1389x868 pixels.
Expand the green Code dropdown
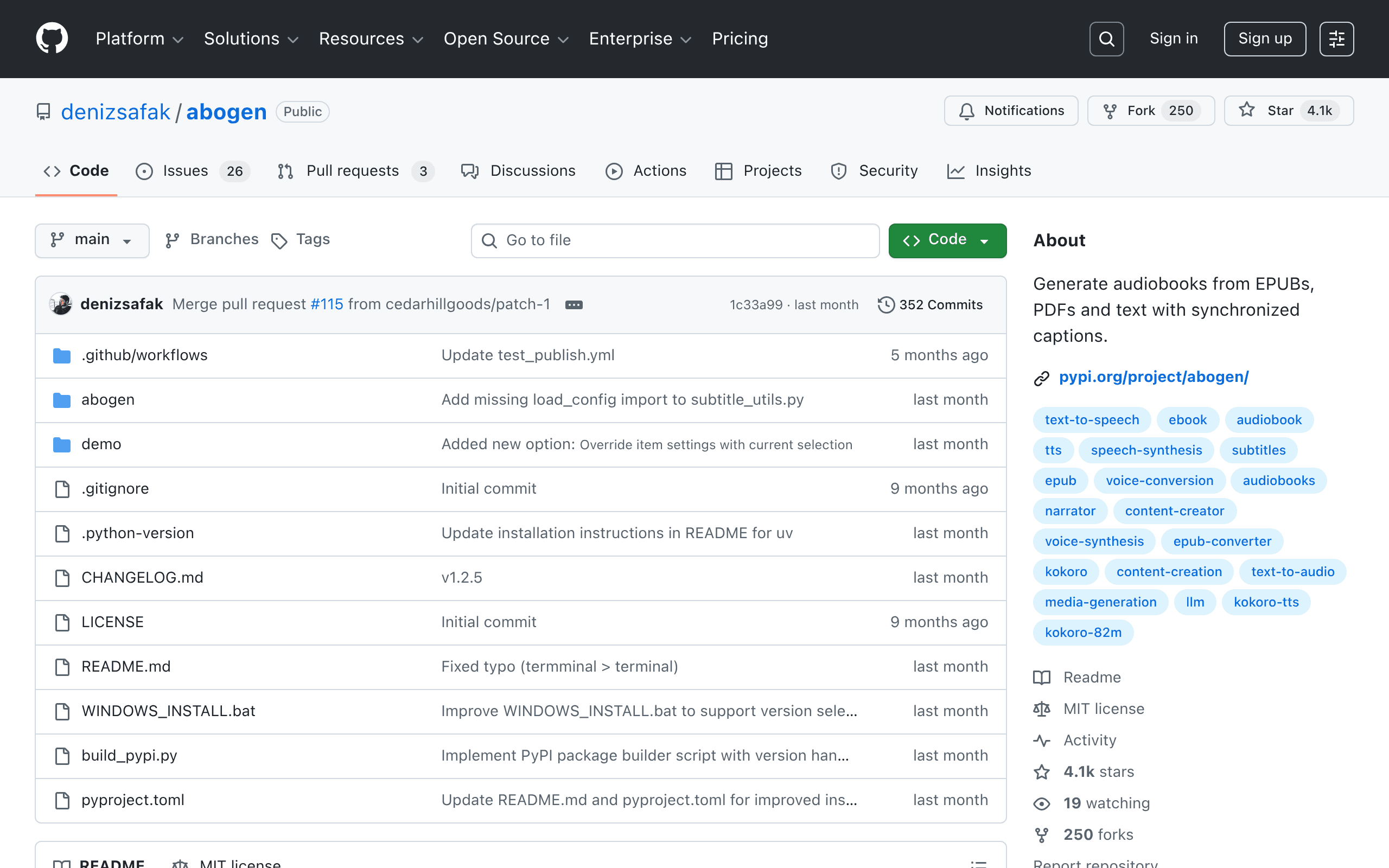click(x=947, y=240)
